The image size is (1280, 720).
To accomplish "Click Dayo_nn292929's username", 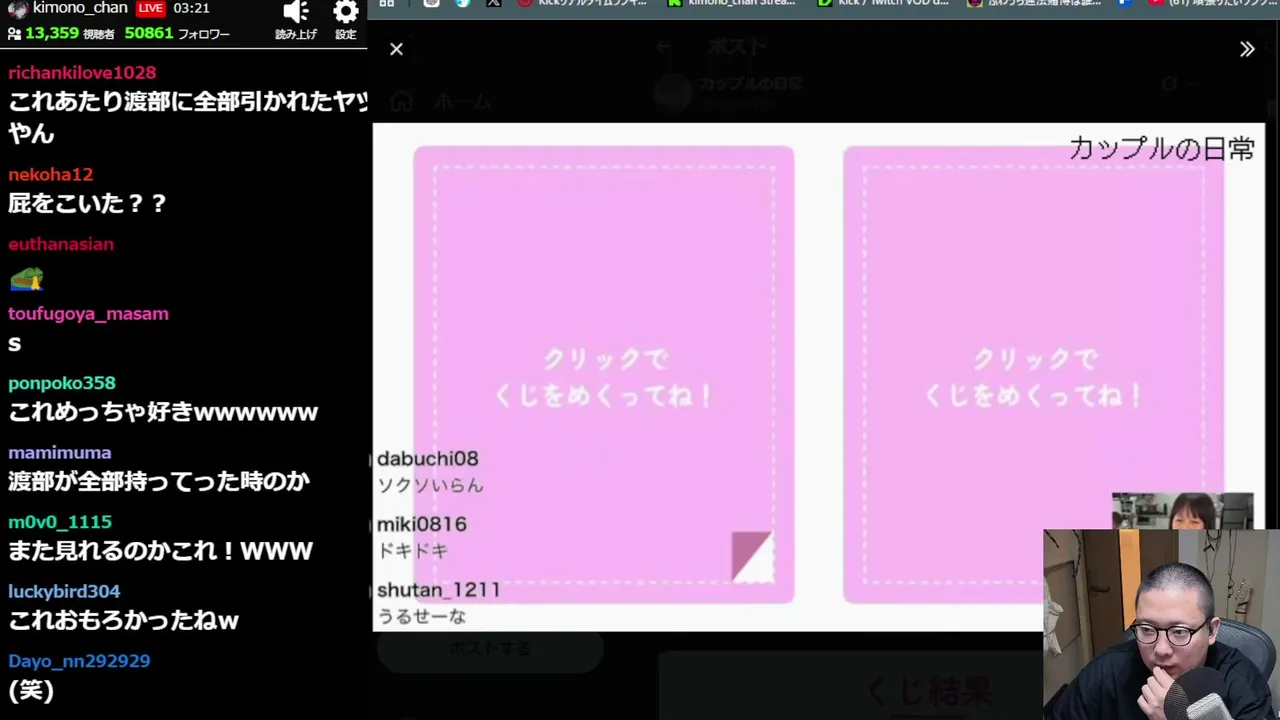I will click(79, 661).
